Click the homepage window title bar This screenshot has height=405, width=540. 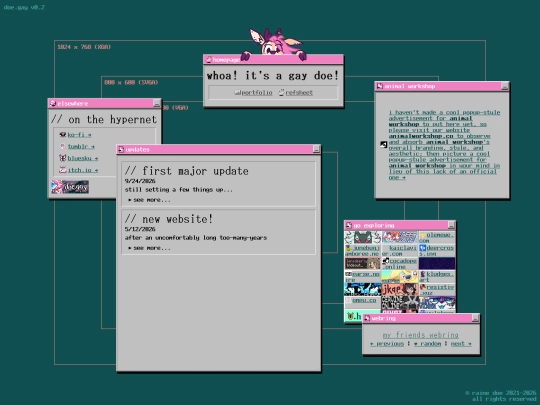273,60
